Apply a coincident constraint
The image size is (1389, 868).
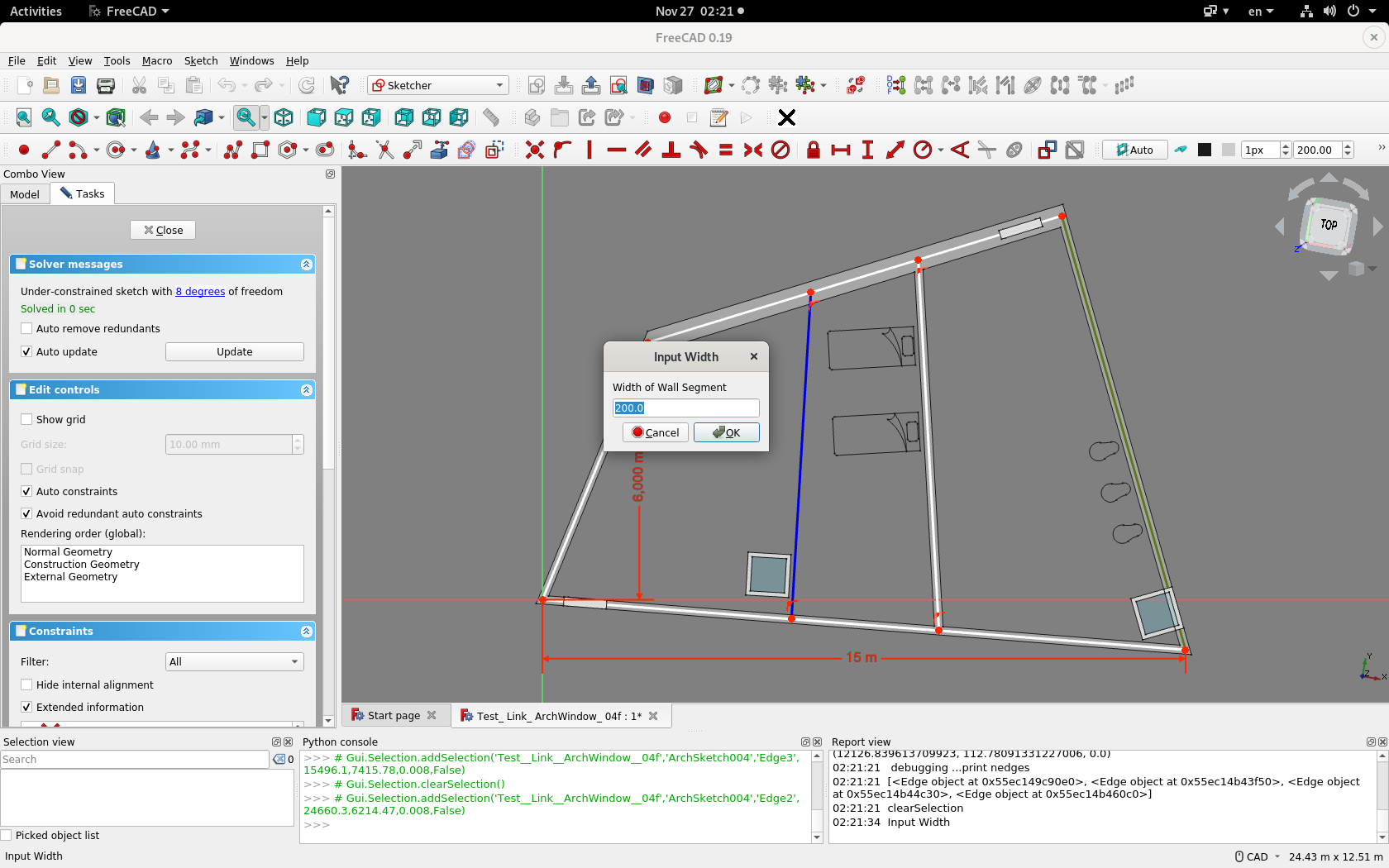[x=535, y=150]
